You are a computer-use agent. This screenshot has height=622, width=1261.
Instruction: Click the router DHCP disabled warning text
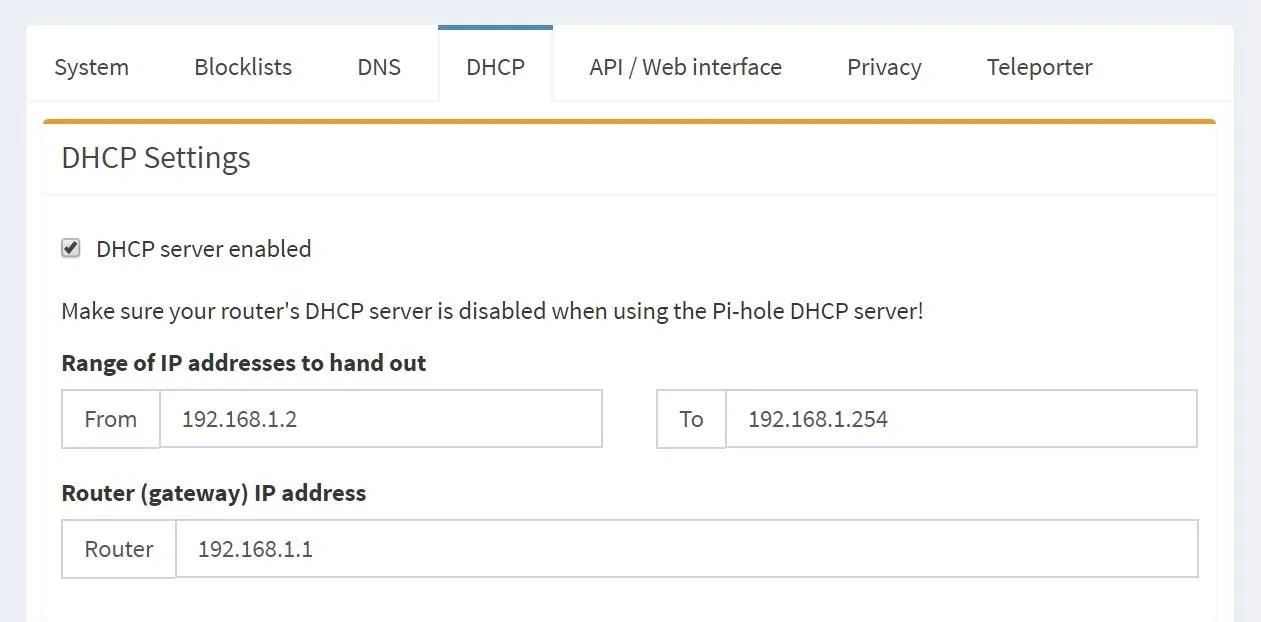point(492,311)
